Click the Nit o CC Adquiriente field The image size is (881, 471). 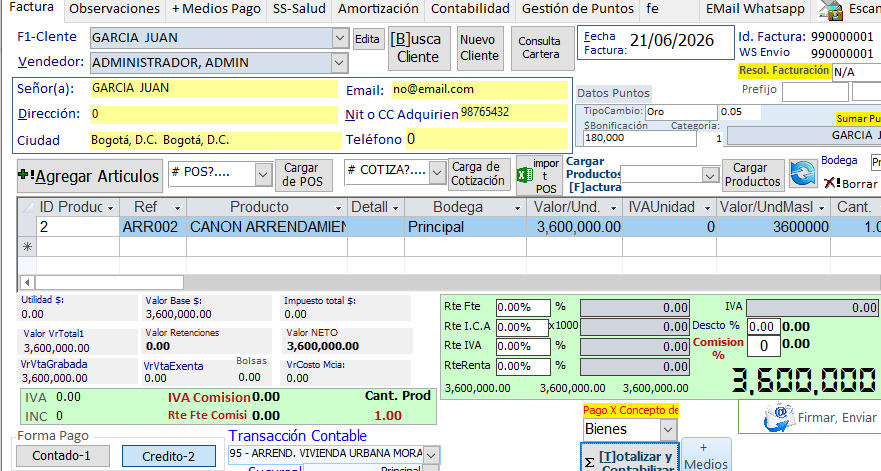tap(514, 112)
